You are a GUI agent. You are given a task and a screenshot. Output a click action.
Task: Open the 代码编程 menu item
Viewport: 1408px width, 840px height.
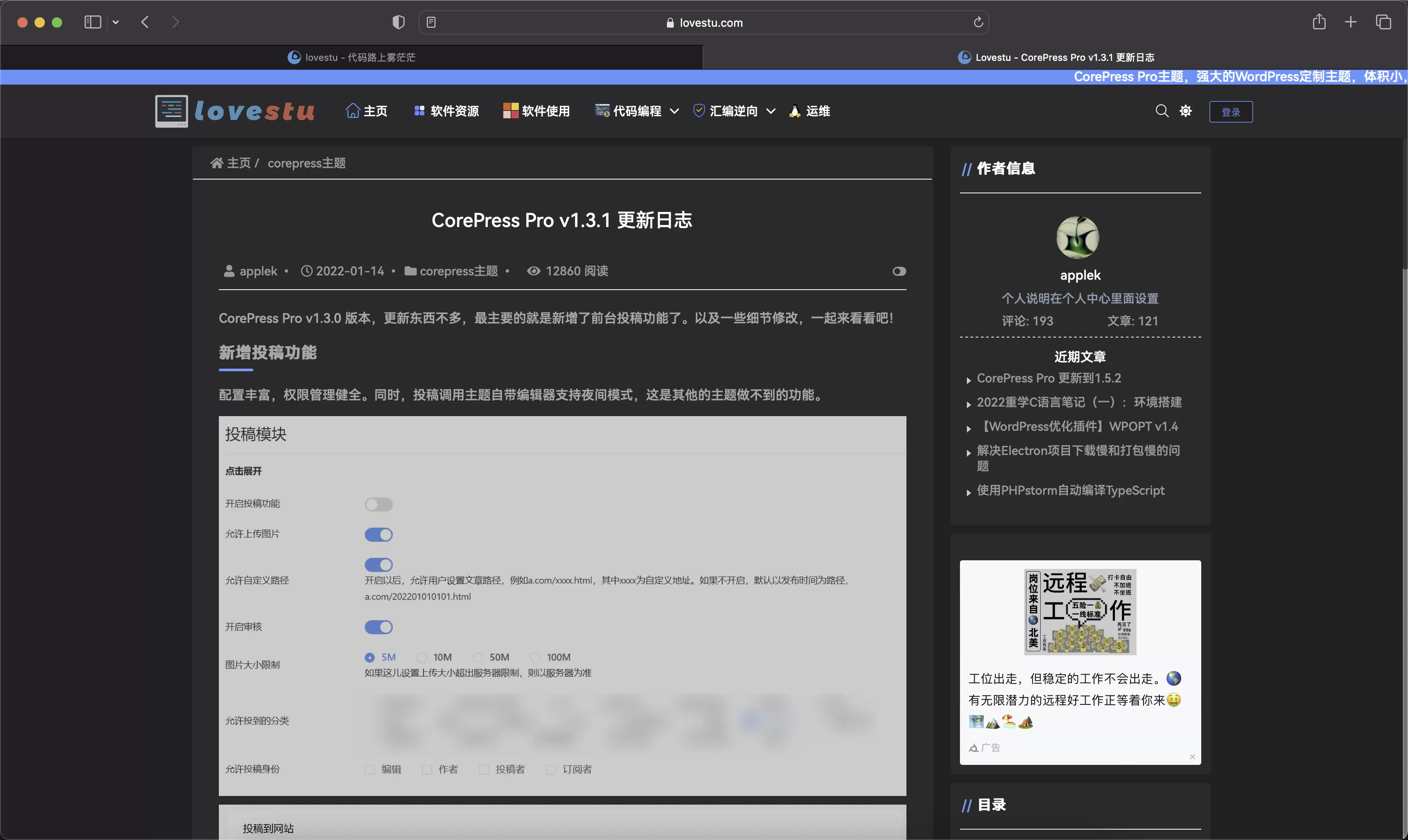(x=628, y=111)
